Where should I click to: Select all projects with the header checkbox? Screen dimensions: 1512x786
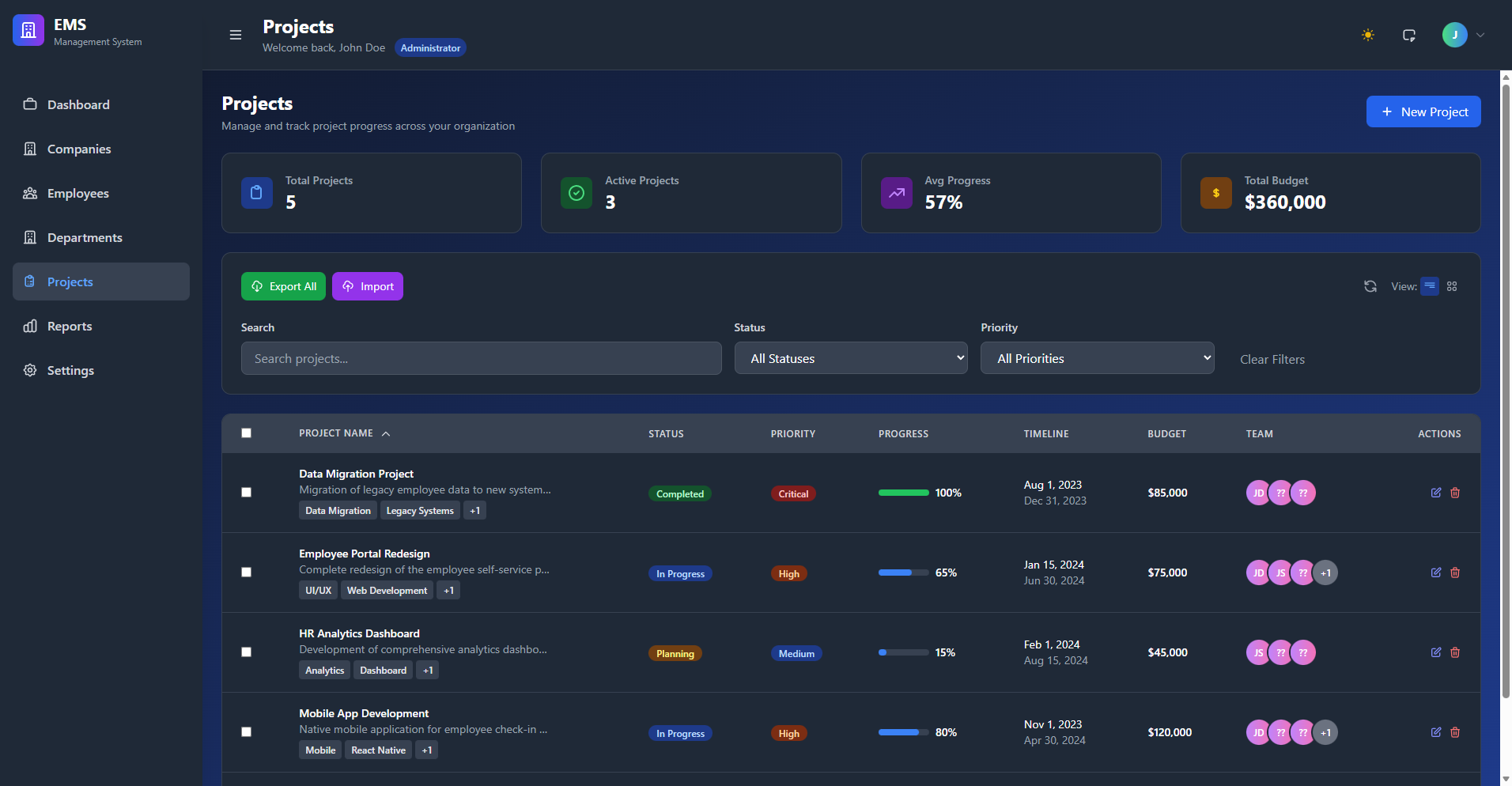tap(246, 433)
